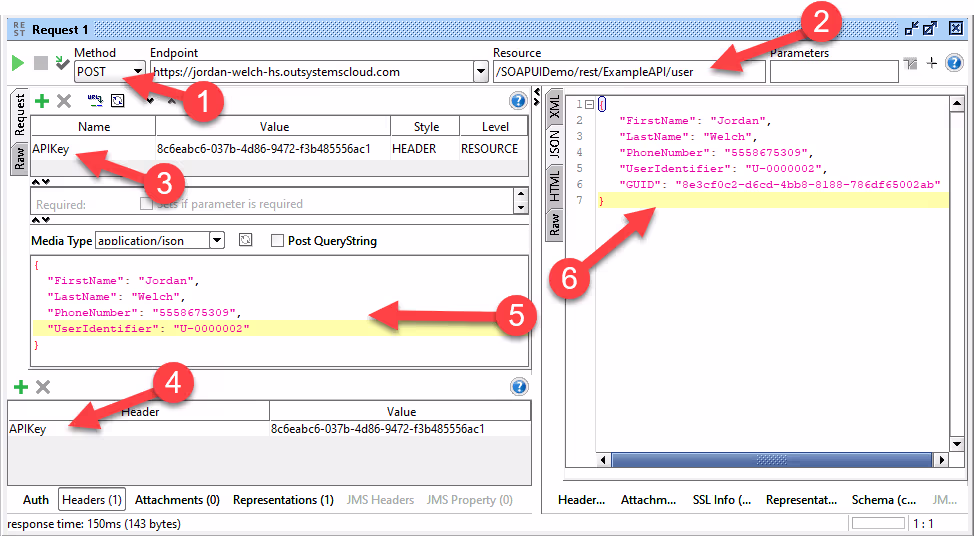The width and height of the screenshot is (974, 536).
Task: Delete the selected parameter with the gray X
Action: [64, 101]
